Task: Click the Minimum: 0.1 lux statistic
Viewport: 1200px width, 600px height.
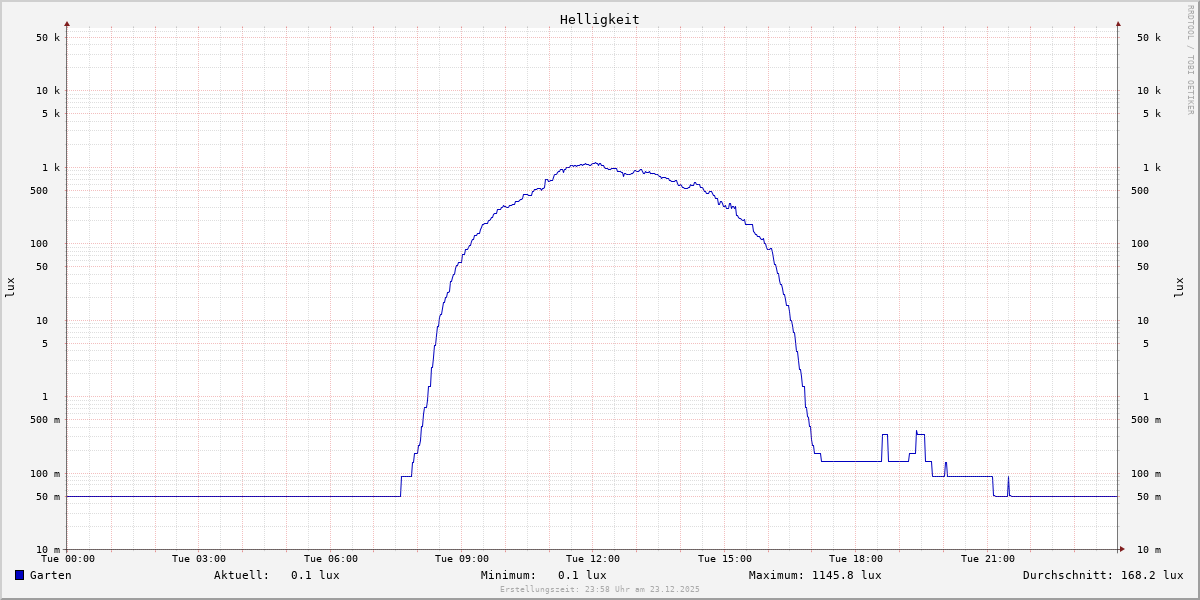Action: [x=543, y=575]
